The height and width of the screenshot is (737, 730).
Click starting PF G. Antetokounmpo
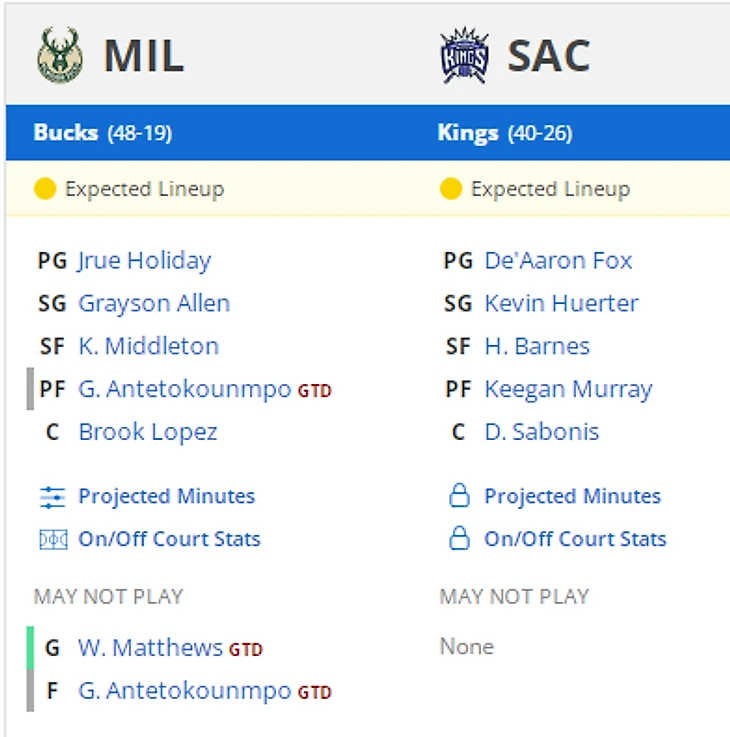[x=184, y=389]
